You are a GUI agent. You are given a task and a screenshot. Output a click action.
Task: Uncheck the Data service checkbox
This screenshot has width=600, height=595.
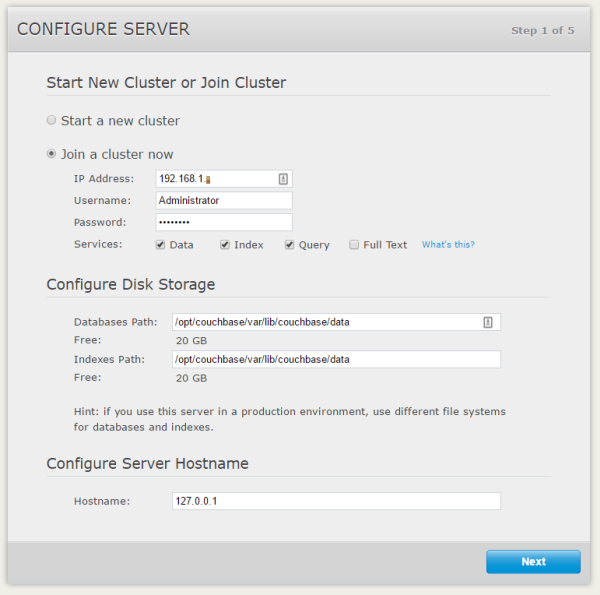click(160, 244)
